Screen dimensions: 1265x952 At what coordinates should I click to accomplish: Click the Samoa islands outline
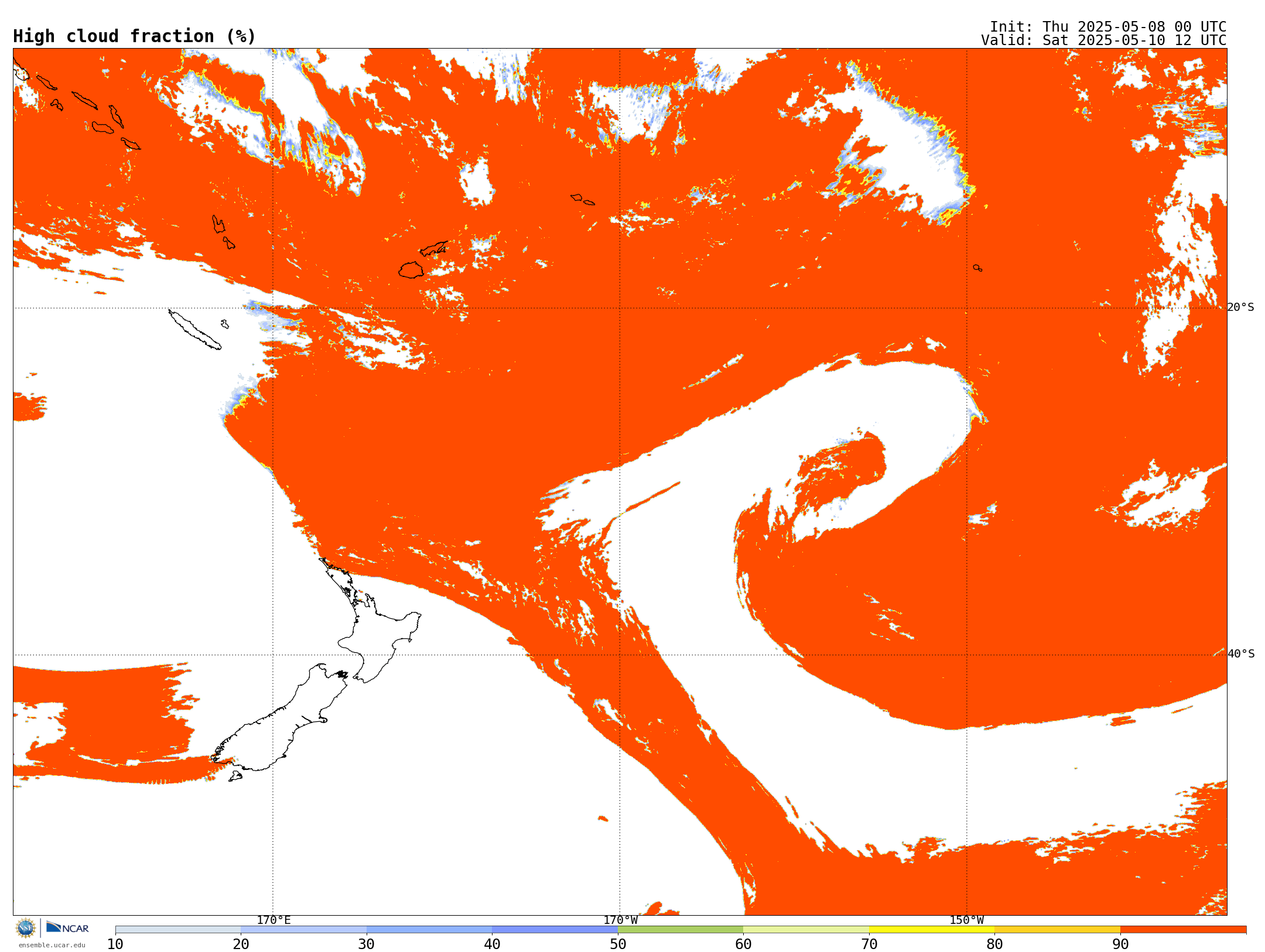pyautogui.click(x=582, y=200)
